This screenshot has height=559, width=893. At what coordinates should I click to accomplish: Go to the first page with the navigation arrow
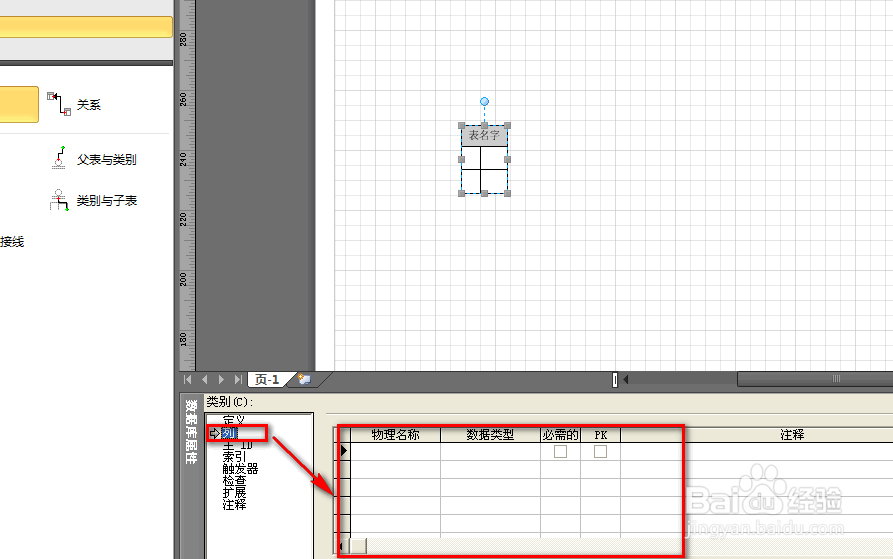[x=187, y=379]
